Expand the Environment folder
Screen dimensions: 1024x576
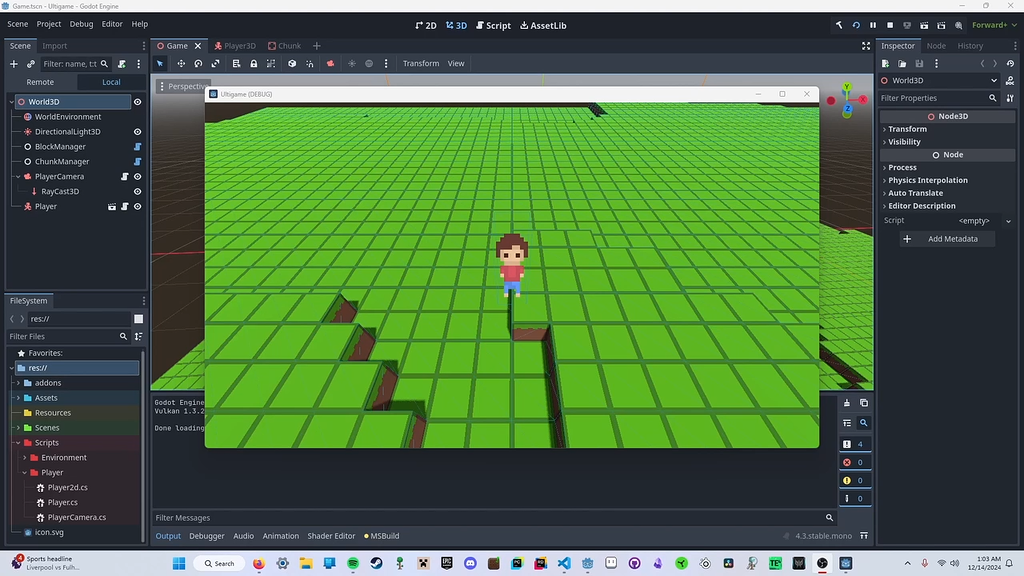[x=25, y=458]
